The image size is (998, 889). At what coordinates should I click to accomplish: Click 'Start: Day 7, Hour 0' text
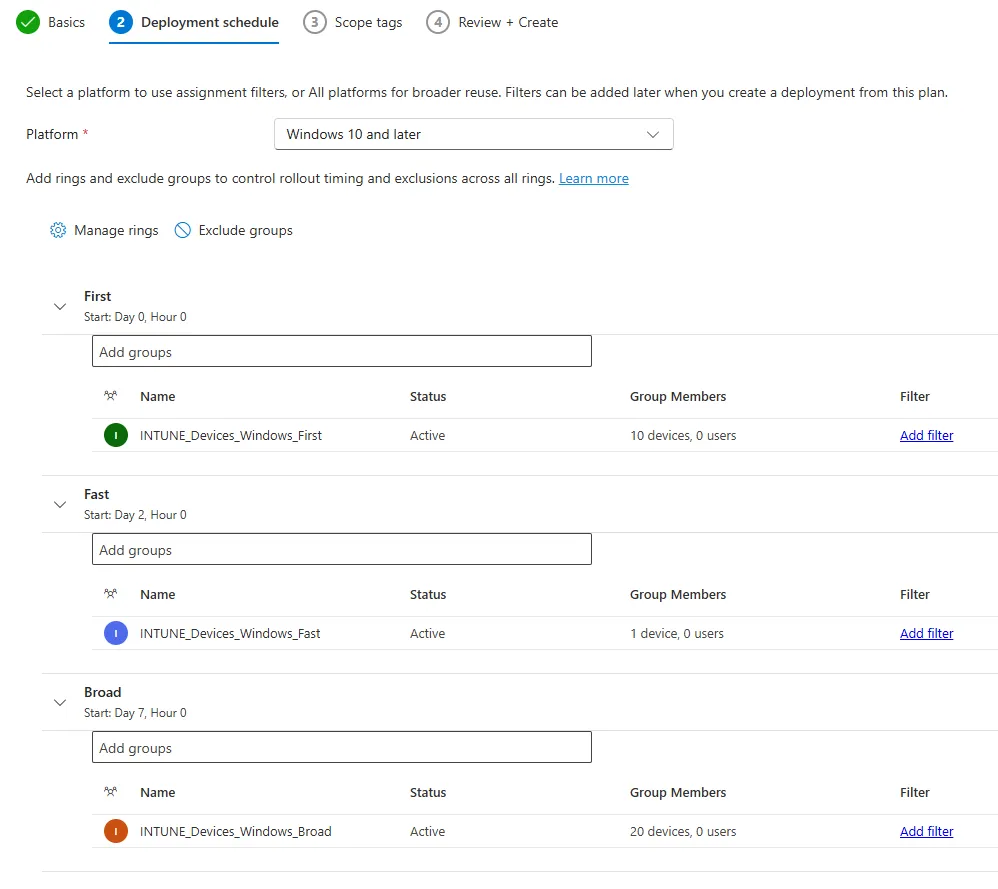click(x=135, y=713)
